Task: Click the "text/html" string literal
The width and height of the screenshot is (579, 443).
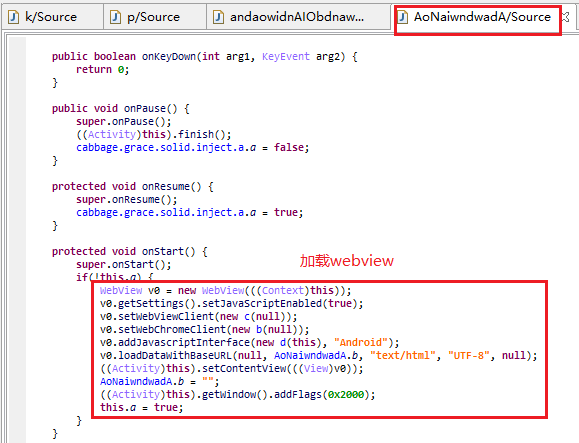Action: [x=403, y=356]
